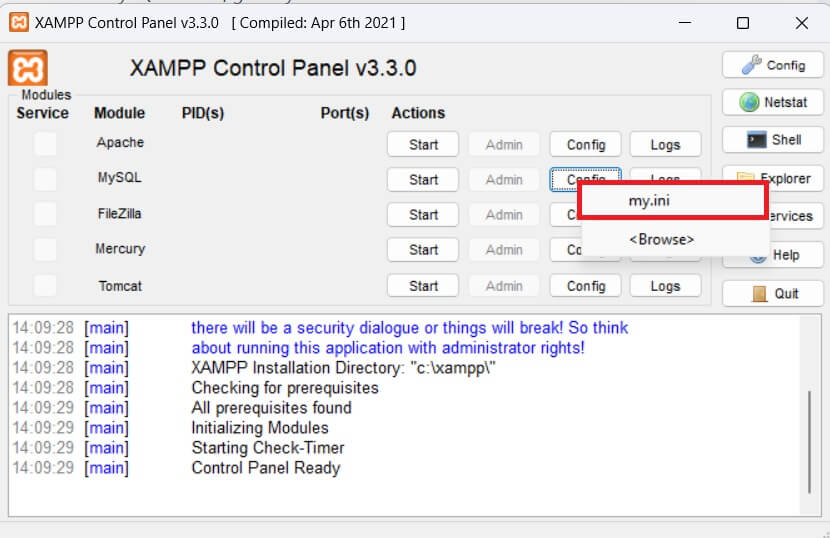The height and width of the screenshot is (538, 830).
Task: Click the FileZilla Admin button
Action: tap(504, 214)
